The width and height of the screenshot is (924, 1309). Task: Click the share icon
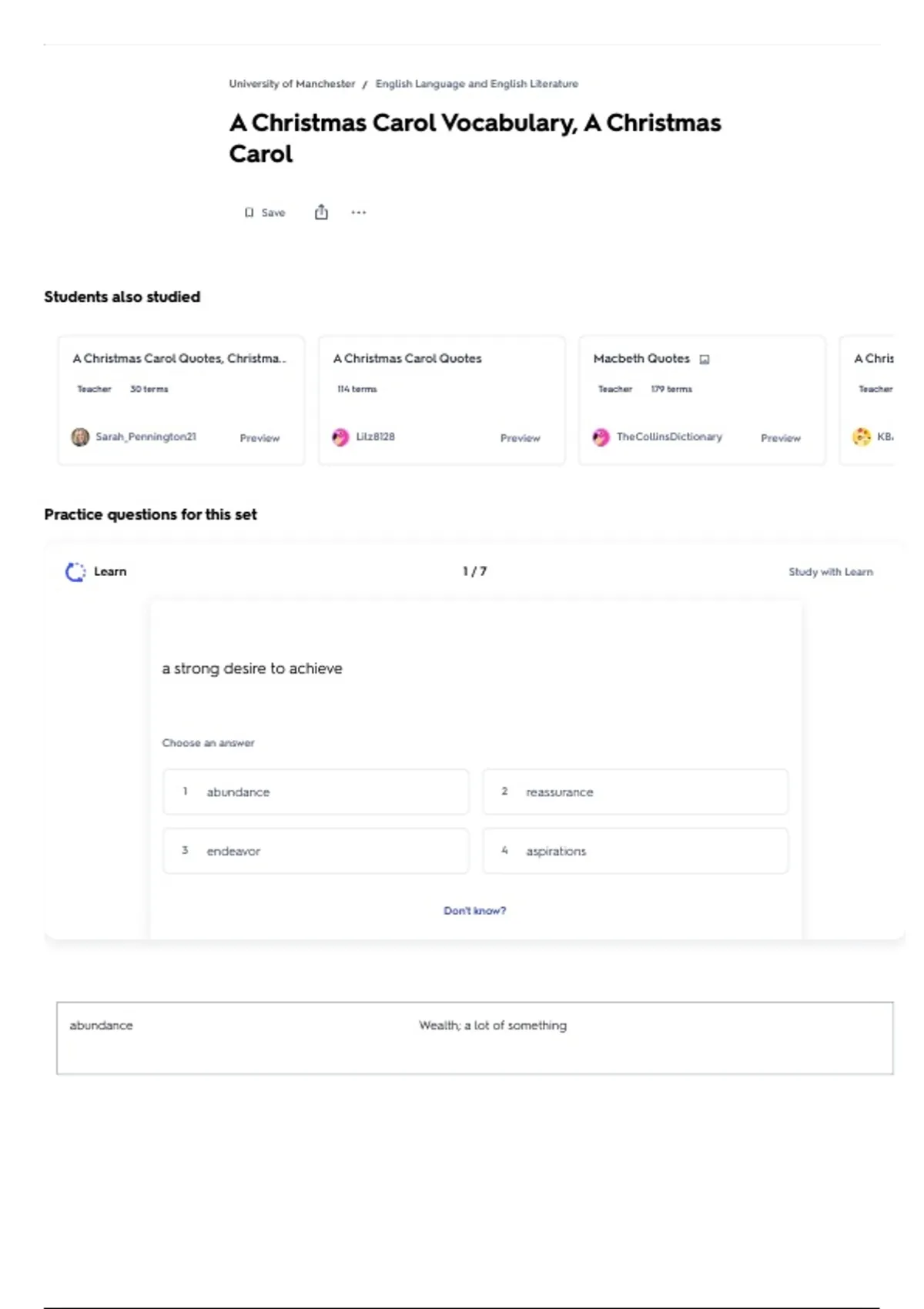click(x=321, y=213)
